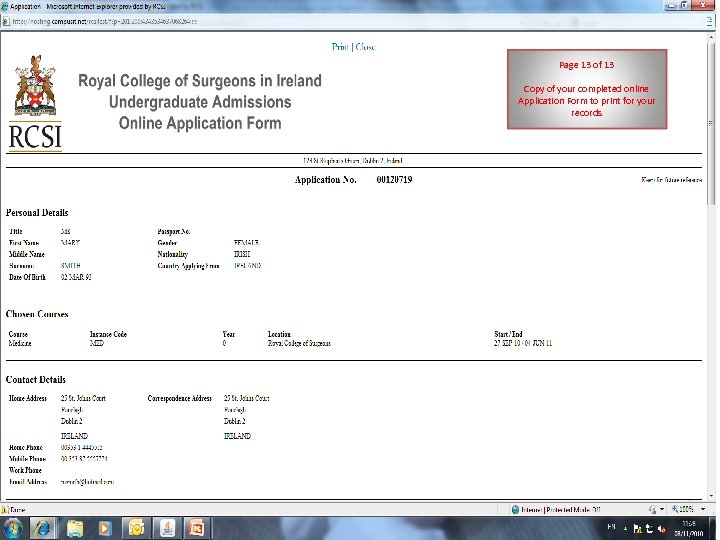Click the Personal Details heading
Screen dimensions: 720x540
click(x=37, y=213)
